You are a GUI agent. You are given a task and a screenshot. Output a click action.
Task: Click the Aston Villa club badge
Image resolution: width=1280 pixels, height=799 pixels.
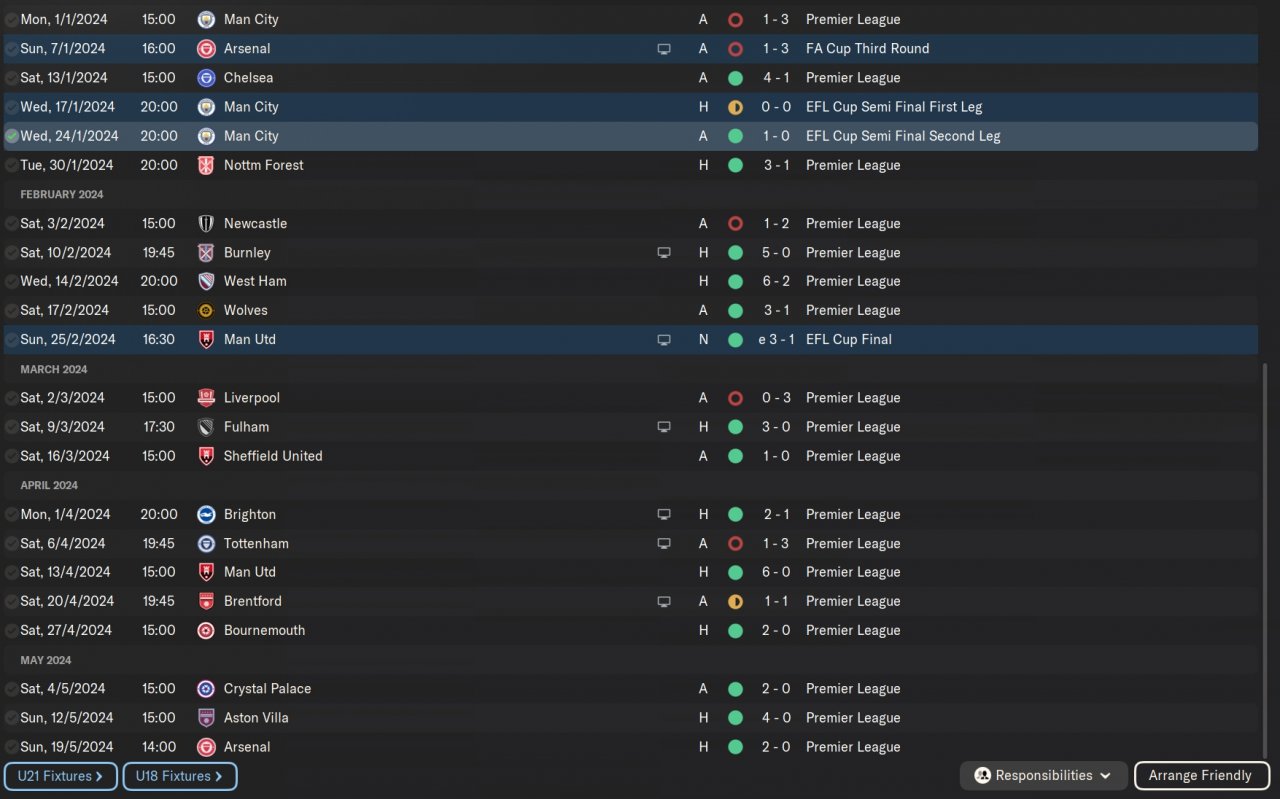pos(206,718)
